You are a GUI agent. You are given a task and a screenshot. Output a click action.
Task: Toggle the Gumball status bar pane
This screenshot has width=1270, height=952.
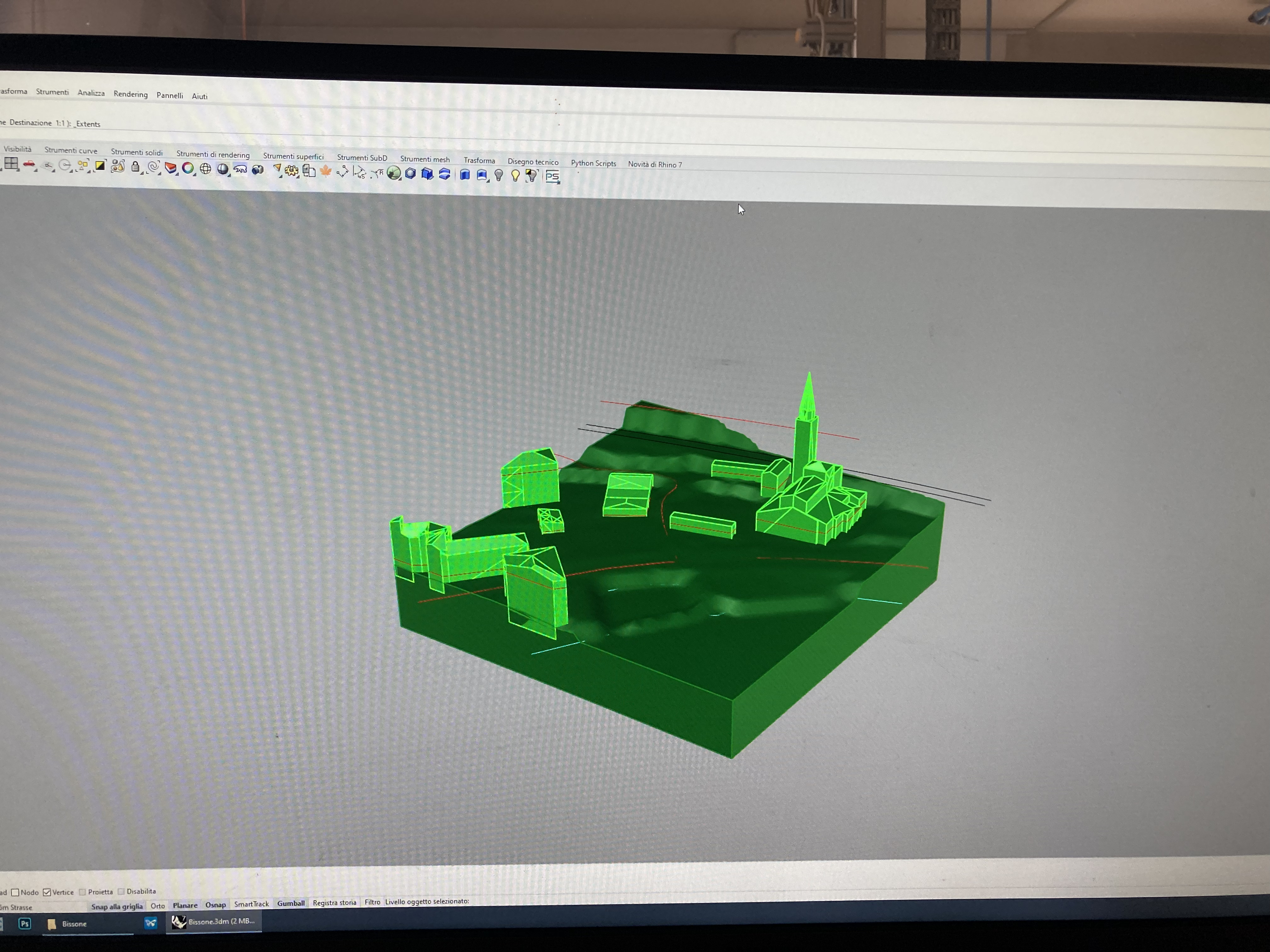pos(290,903)
